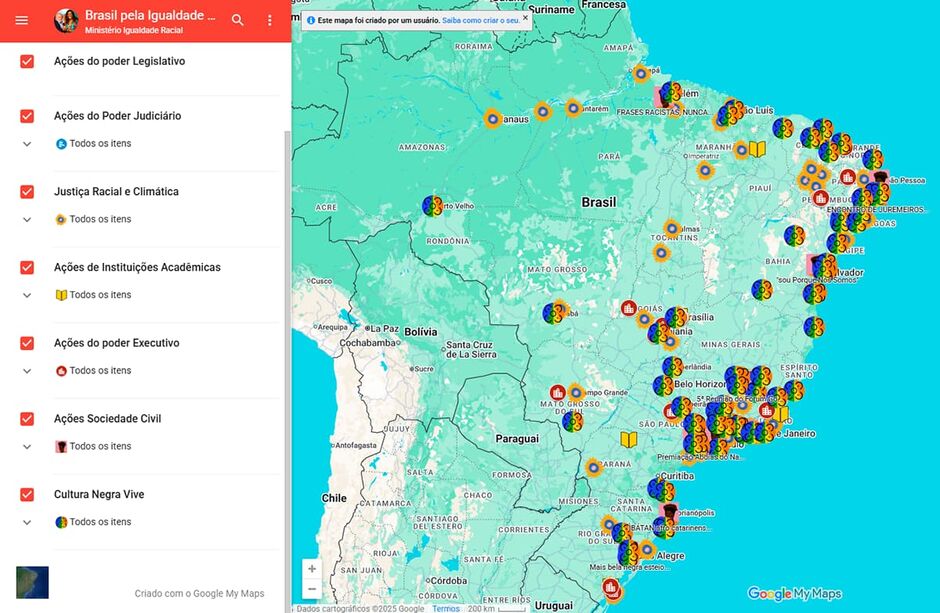This screenshot has width=940, height=613.
Task: Click the zoom out minus button
Action: coord(312,589)
